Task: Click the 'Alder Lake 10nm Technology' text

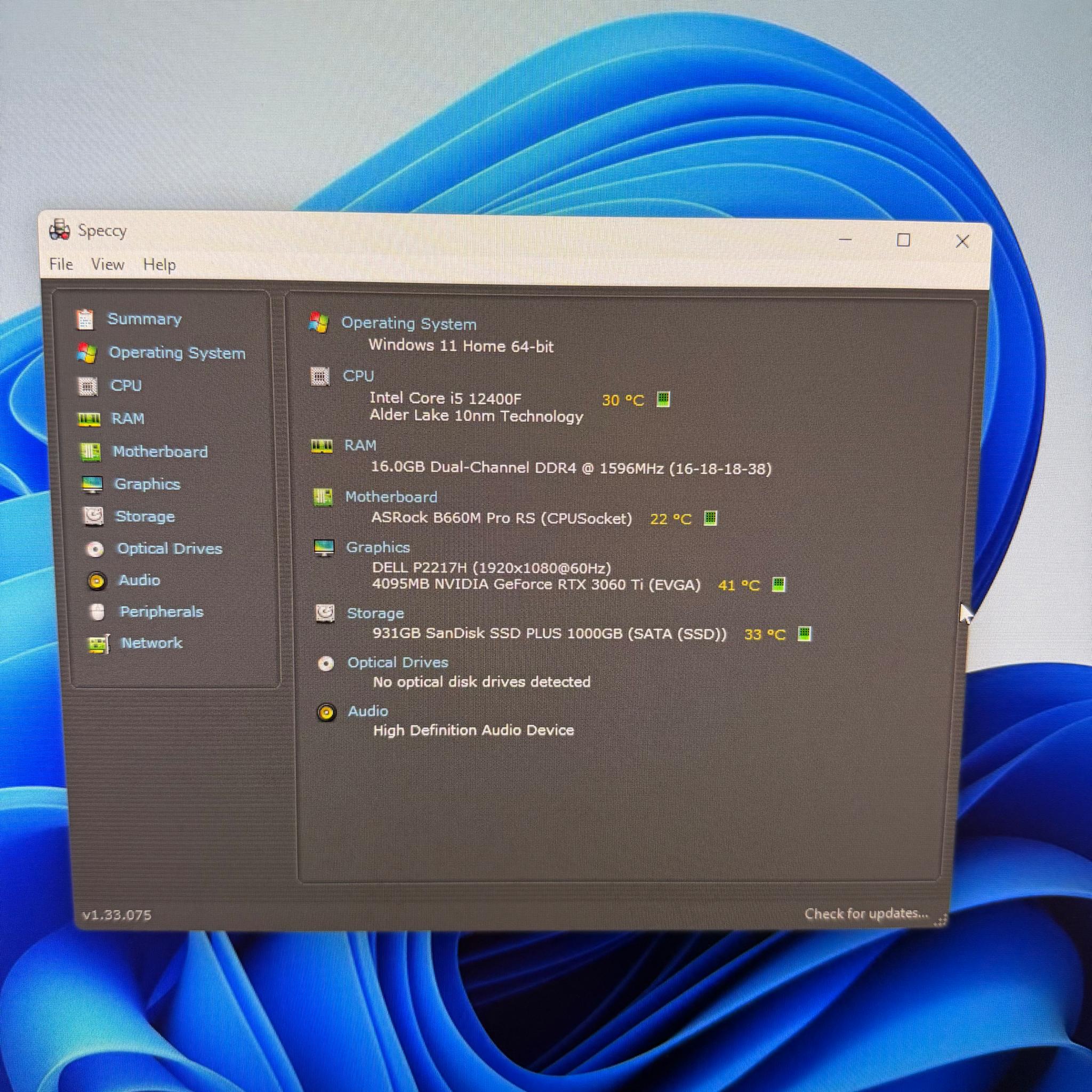Action: pyautogui.click(x=477, y=416)
